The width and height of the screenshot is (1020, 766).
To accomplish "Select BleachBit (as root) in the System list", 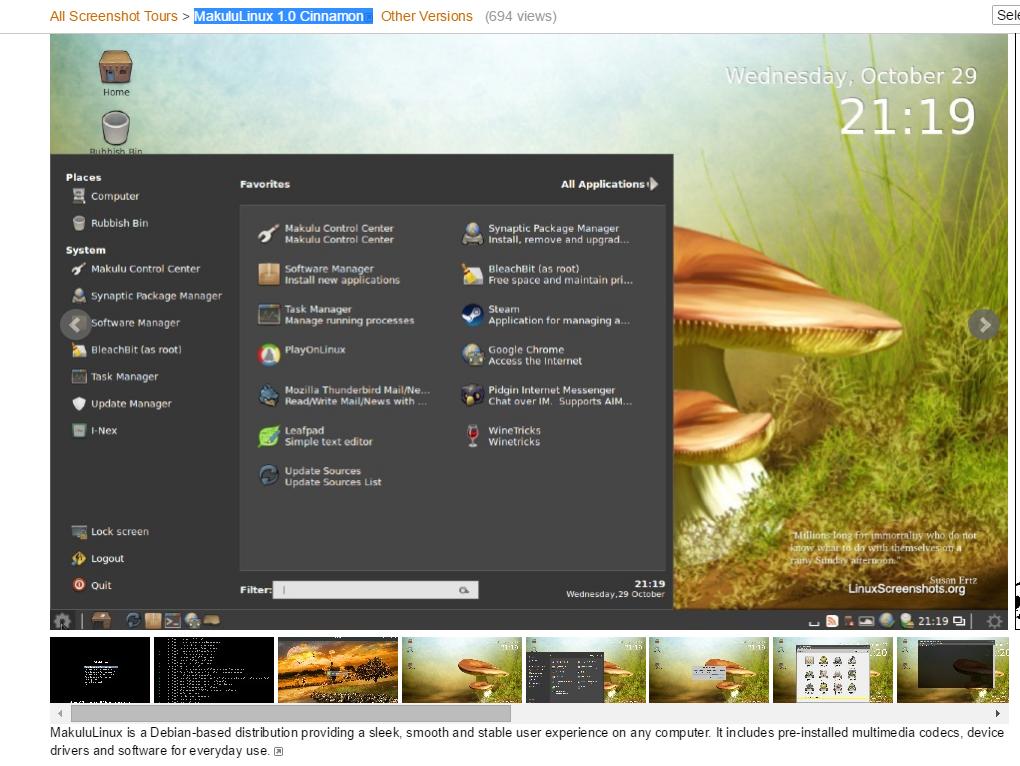I will 126,350.
